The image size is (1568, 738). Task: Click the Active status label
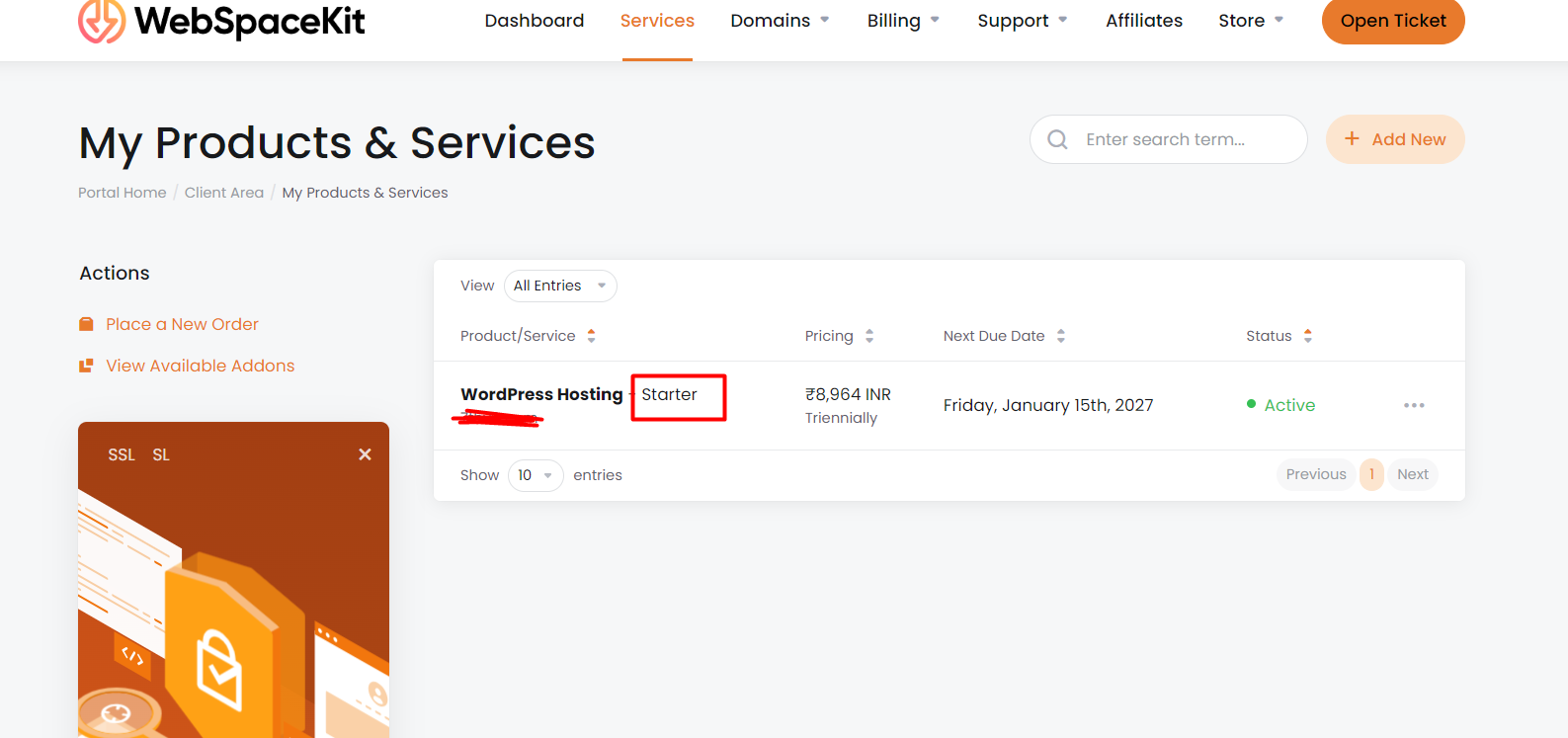tap(1289, 405)
